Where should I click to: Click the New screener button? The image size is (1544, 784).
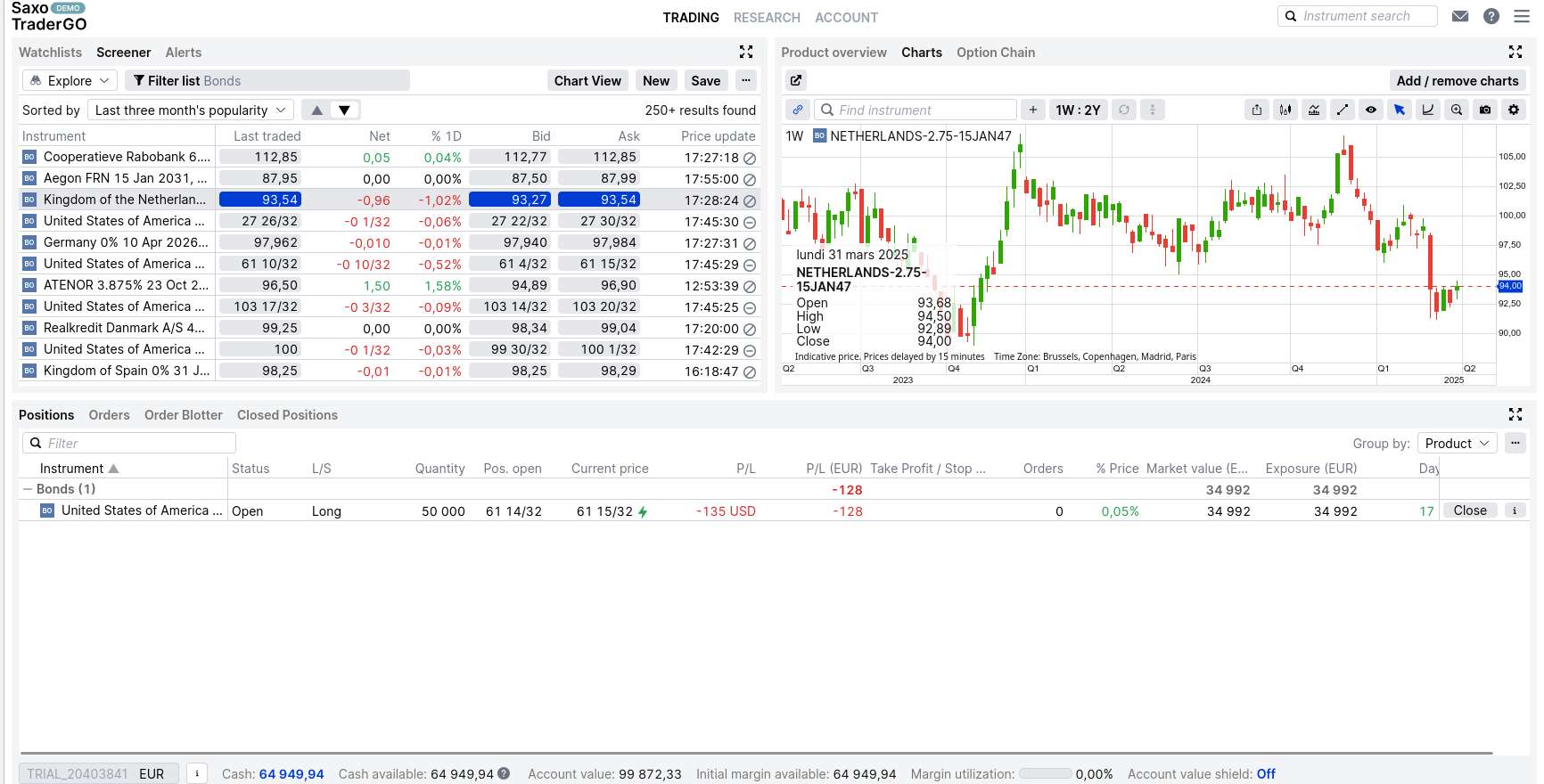click(656, 80)
